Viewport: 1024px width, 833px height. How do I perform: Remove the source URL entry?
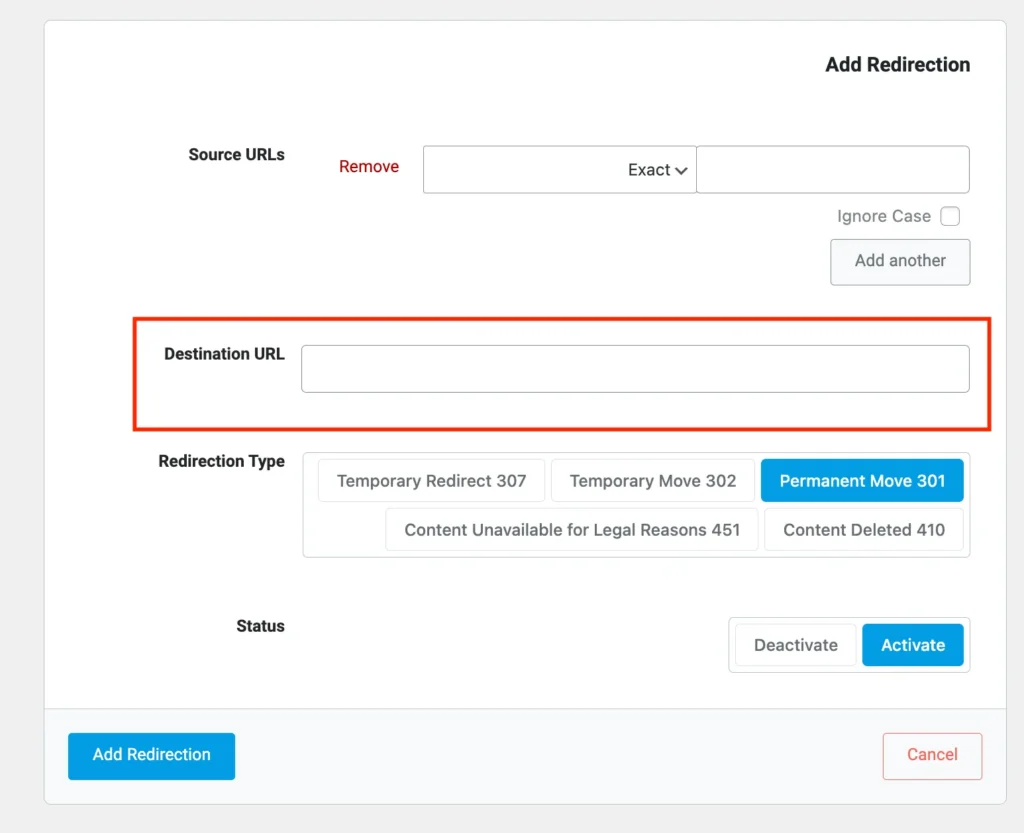(x=369, y=166)
